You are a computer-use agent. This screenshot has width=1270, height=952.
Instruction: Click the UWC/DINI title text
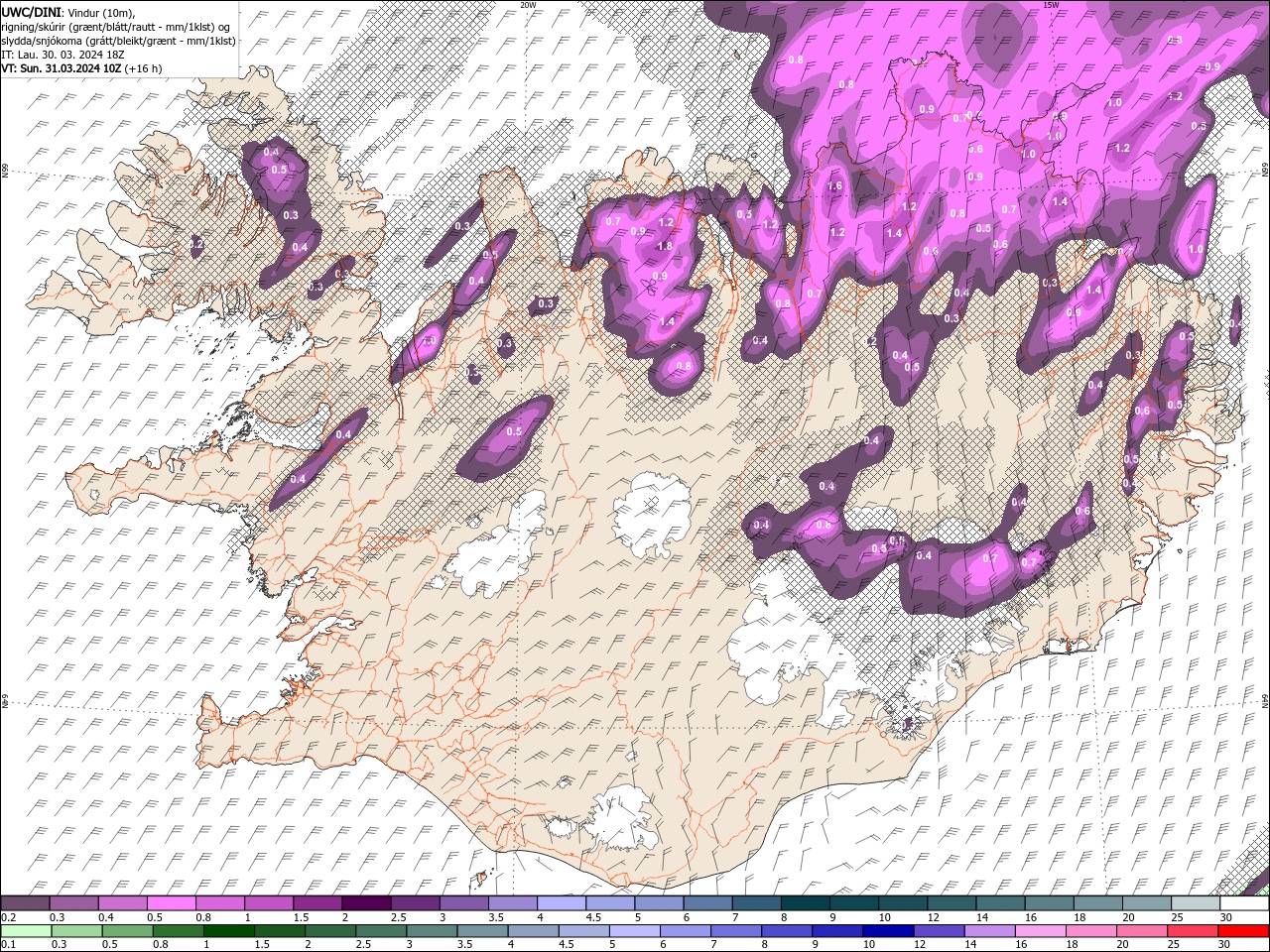(x=30, y=11)
